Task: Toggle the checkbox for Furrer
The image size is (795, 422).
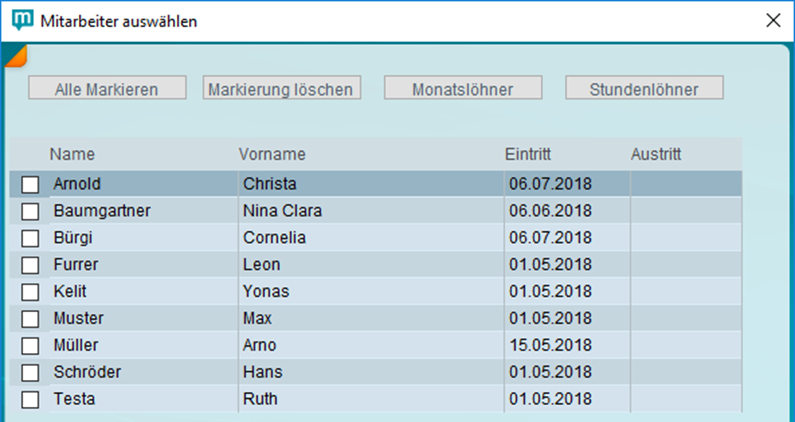Action: [30, 265]
